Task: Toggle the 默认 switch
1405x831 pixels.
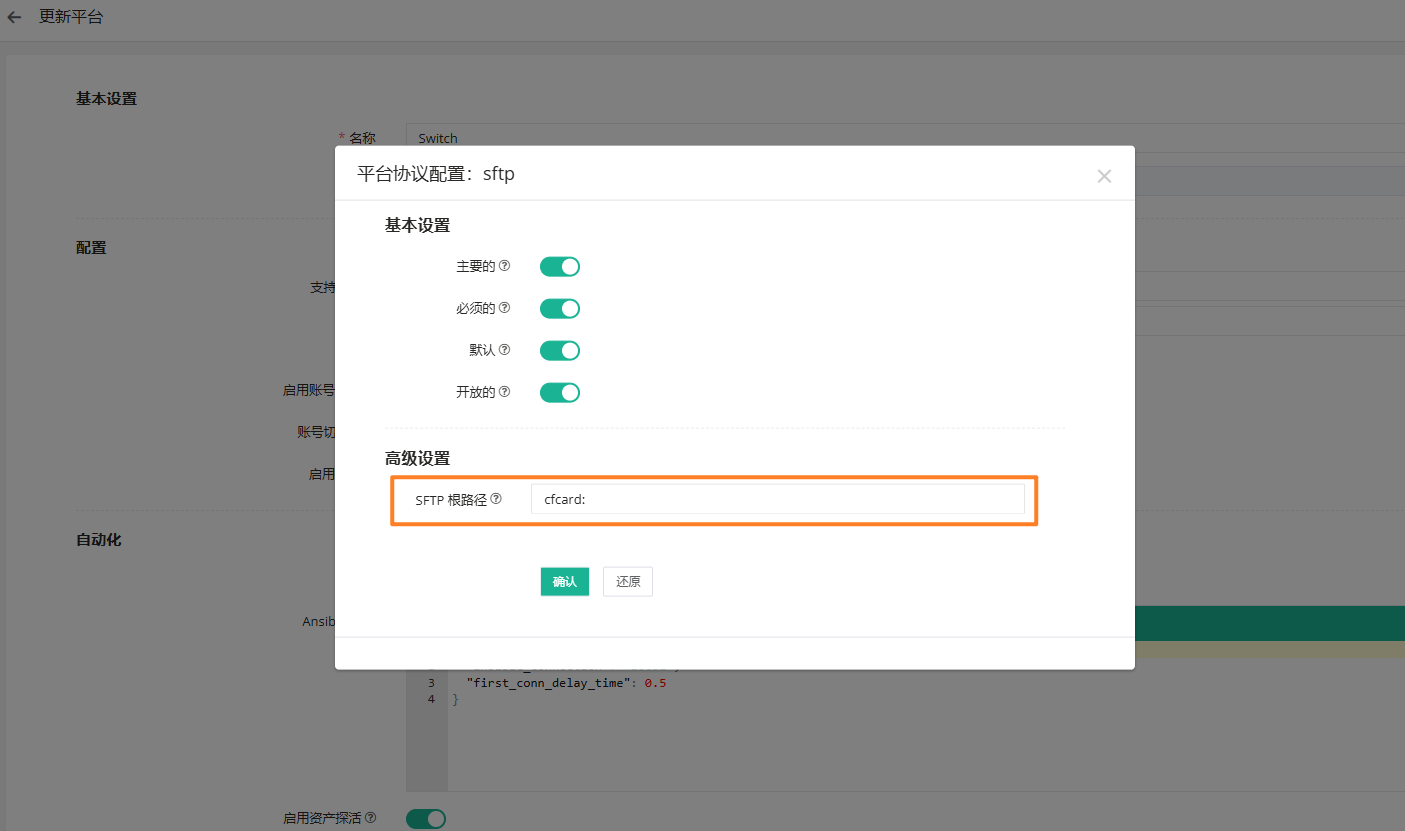Action: 560,350
